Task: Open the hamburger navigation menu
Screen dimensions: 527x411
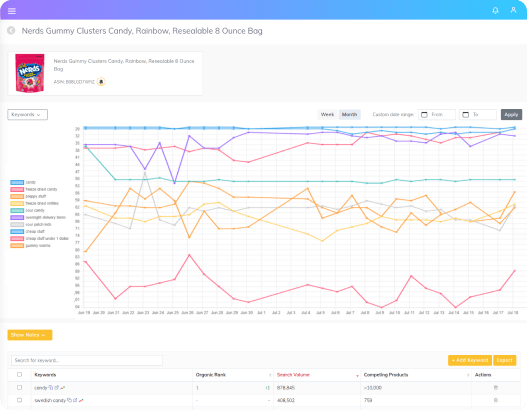Action: (x=12, y=11)
